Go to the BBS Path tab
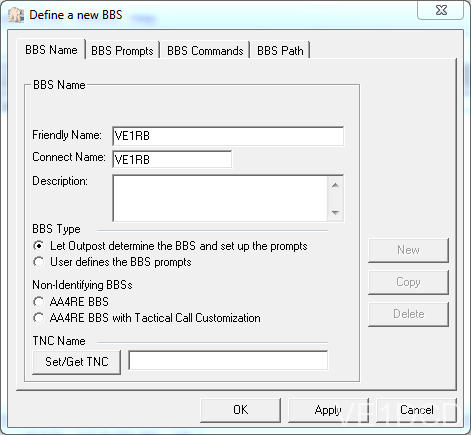The image size is (471, 435). pyautogui.click(x=280, y=51)
